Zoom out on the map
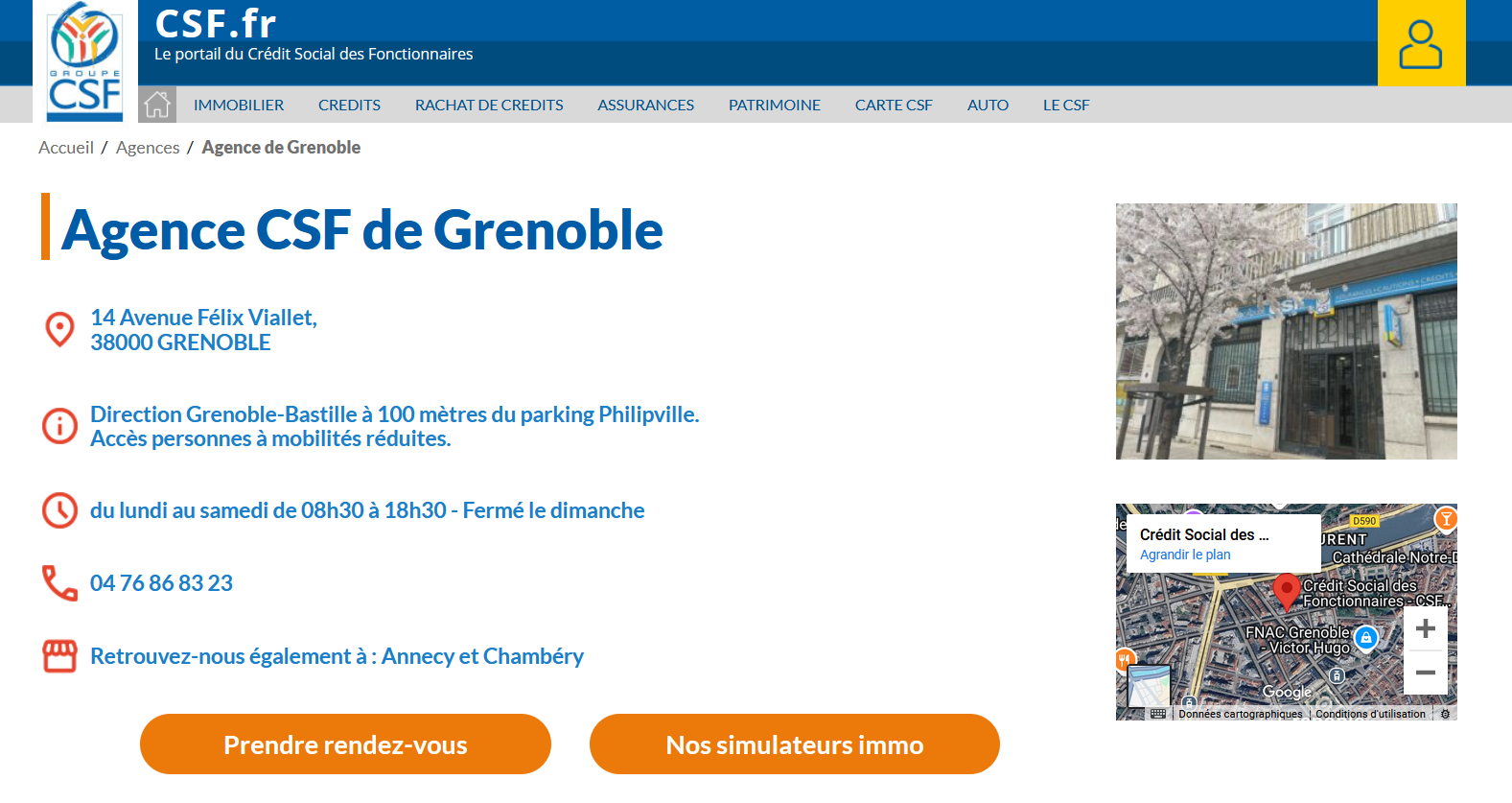 click(x=1425, y=673)
